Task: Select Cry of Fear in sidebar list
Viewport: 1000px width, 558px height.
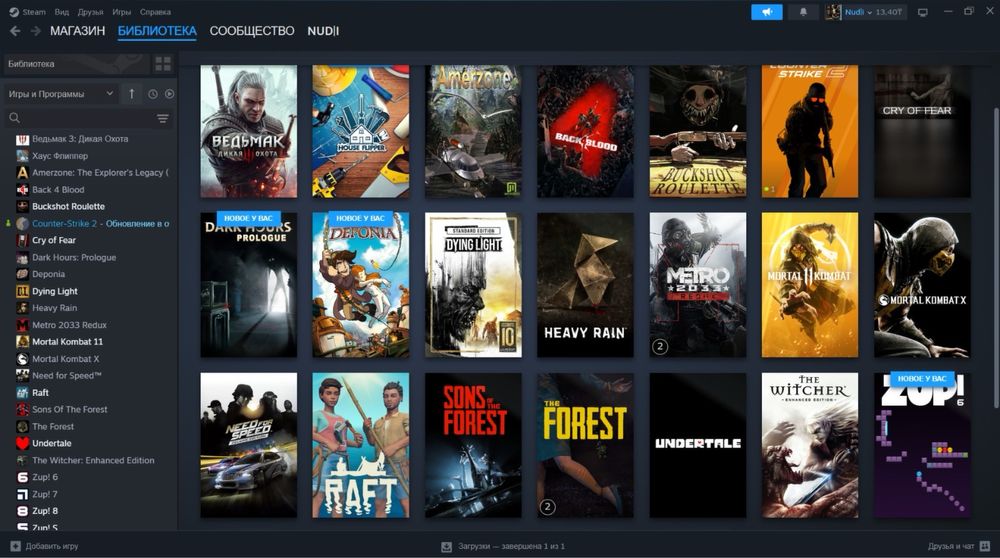Action: (54, 240)
